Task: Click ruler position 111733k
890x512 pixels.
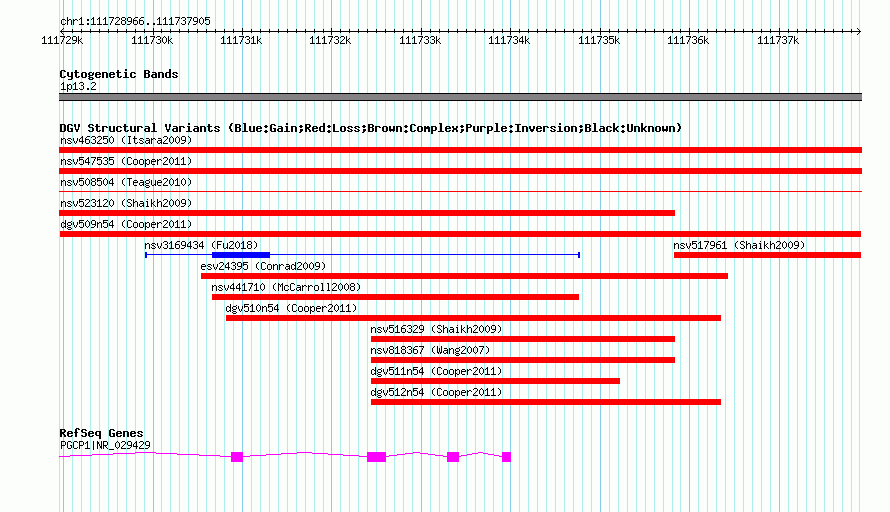Action: coord(420,40)
